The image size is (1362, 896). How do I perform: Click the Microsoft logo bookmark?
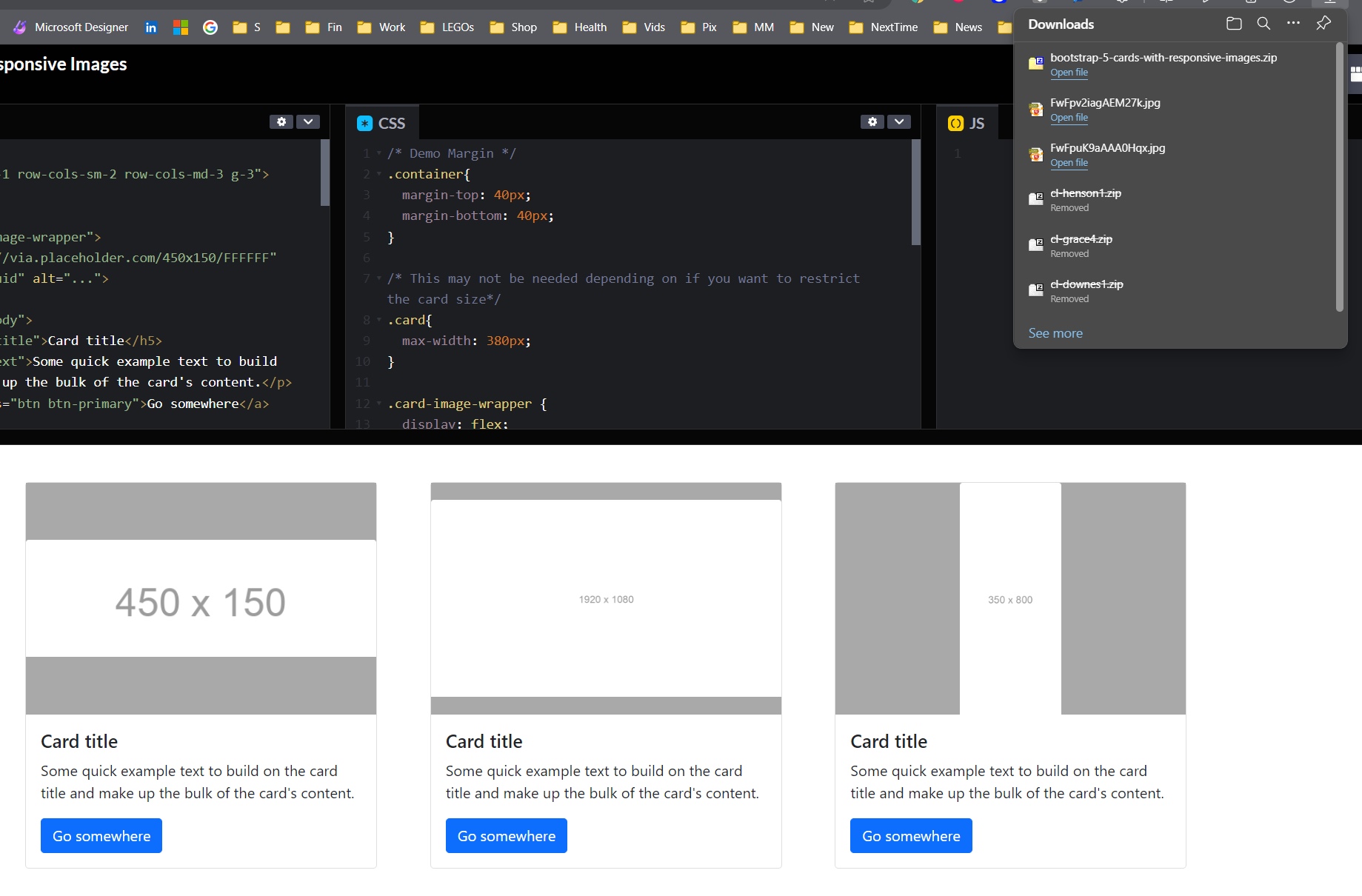click(181, 27)
